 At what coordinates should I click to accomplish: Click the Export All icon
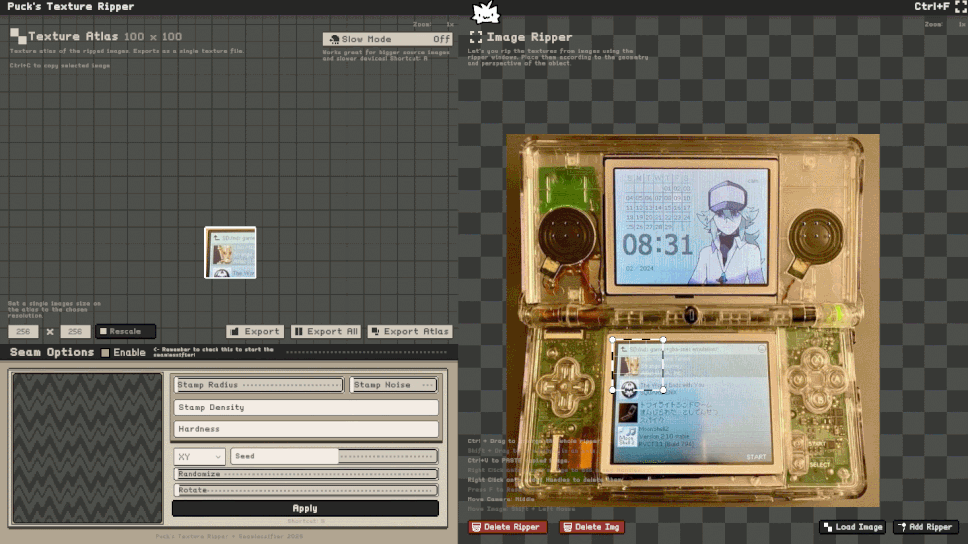[299, 332]
